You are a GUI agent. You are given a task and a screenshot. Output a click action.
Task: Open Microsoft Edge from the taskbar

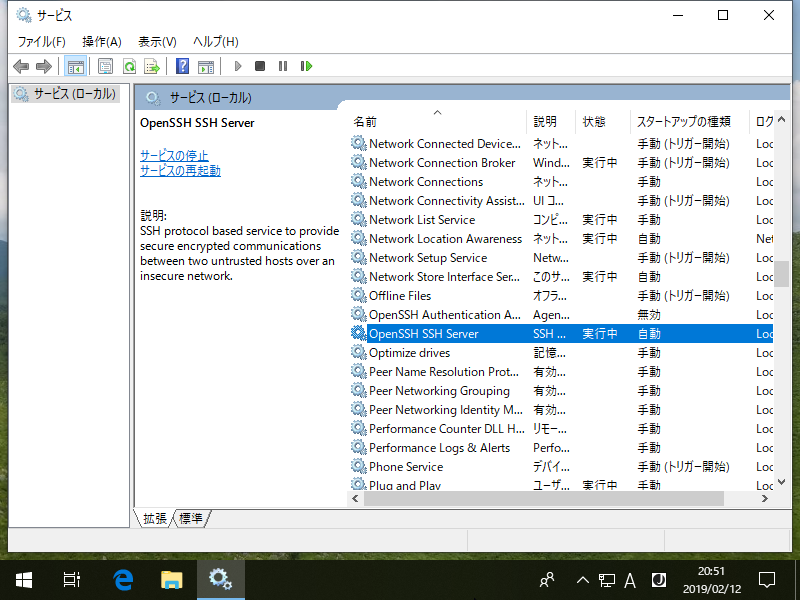click(122, 578)
